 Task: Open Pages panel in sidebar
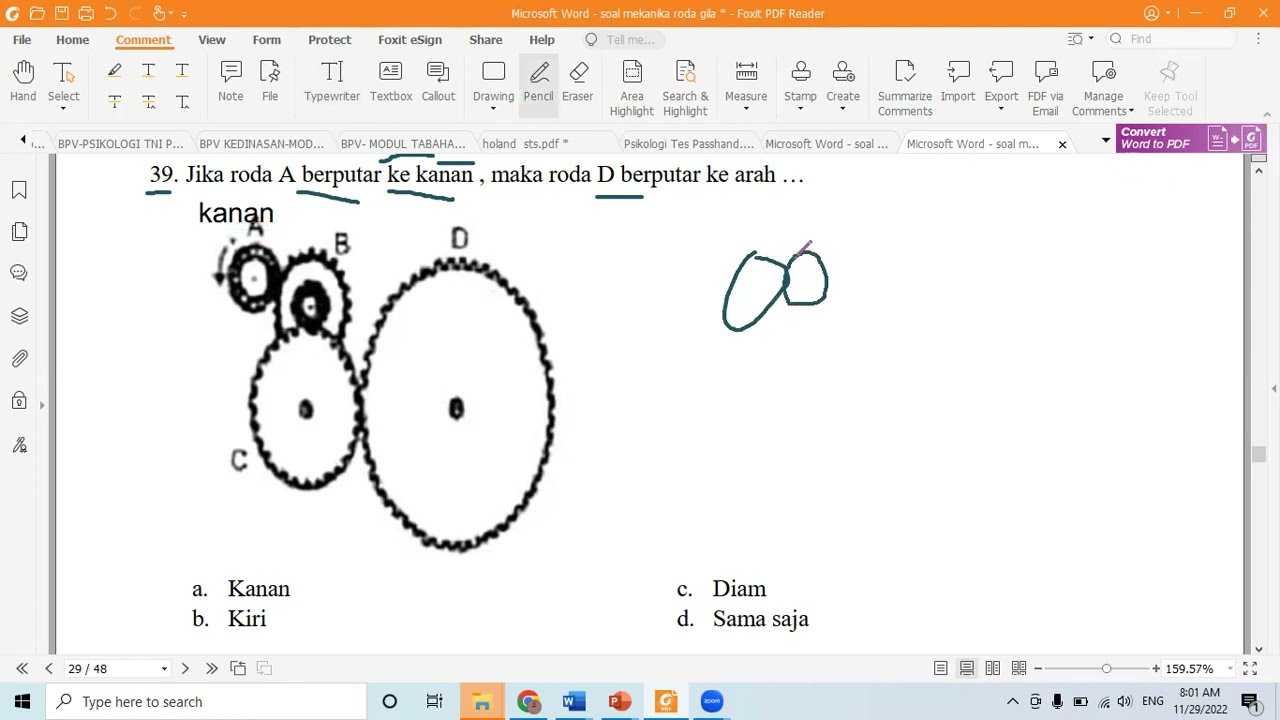click(19, 232)
